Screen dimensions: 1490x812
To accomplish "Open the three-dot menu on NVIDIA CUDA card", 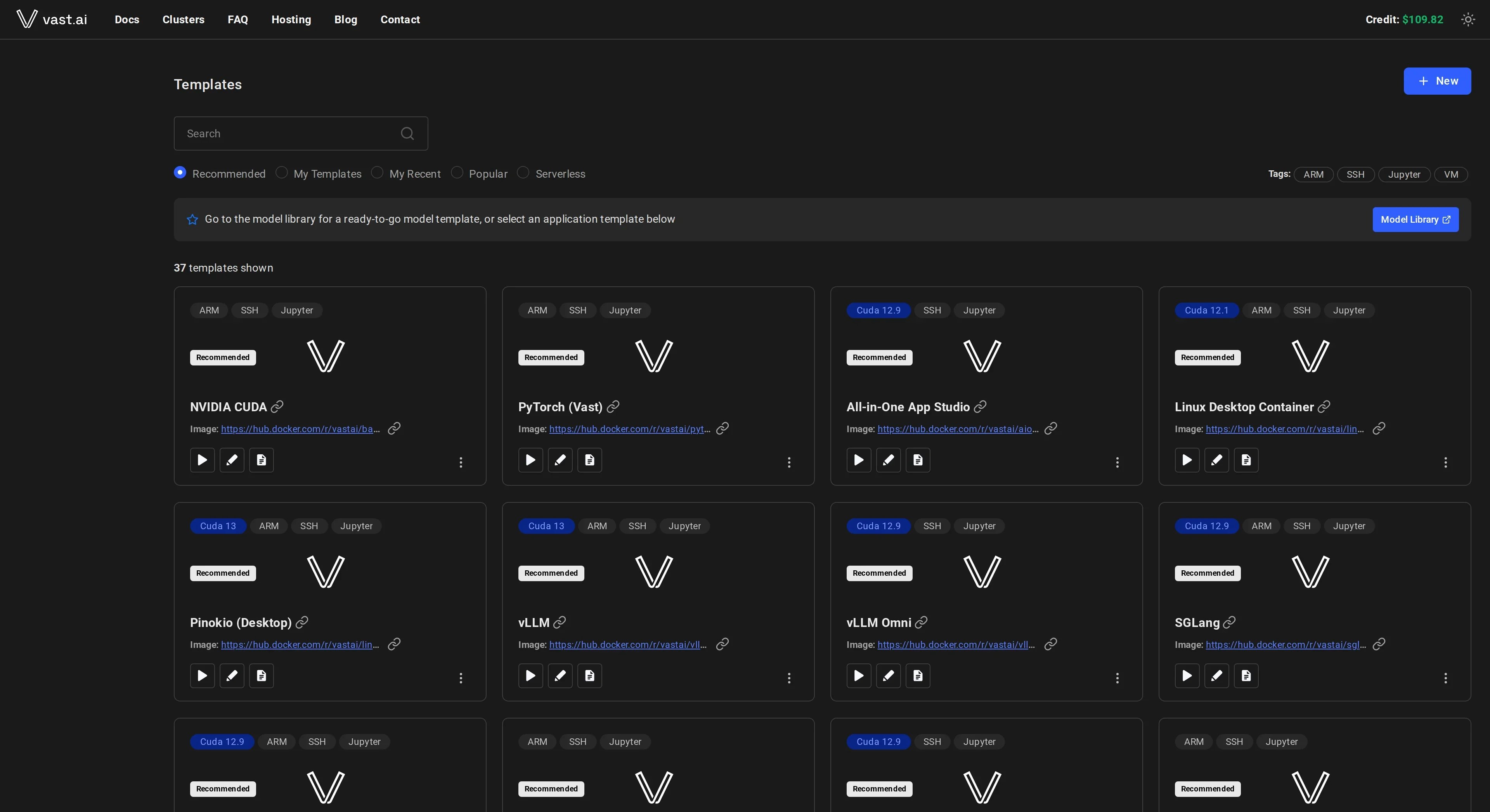I will pos(461,462).
